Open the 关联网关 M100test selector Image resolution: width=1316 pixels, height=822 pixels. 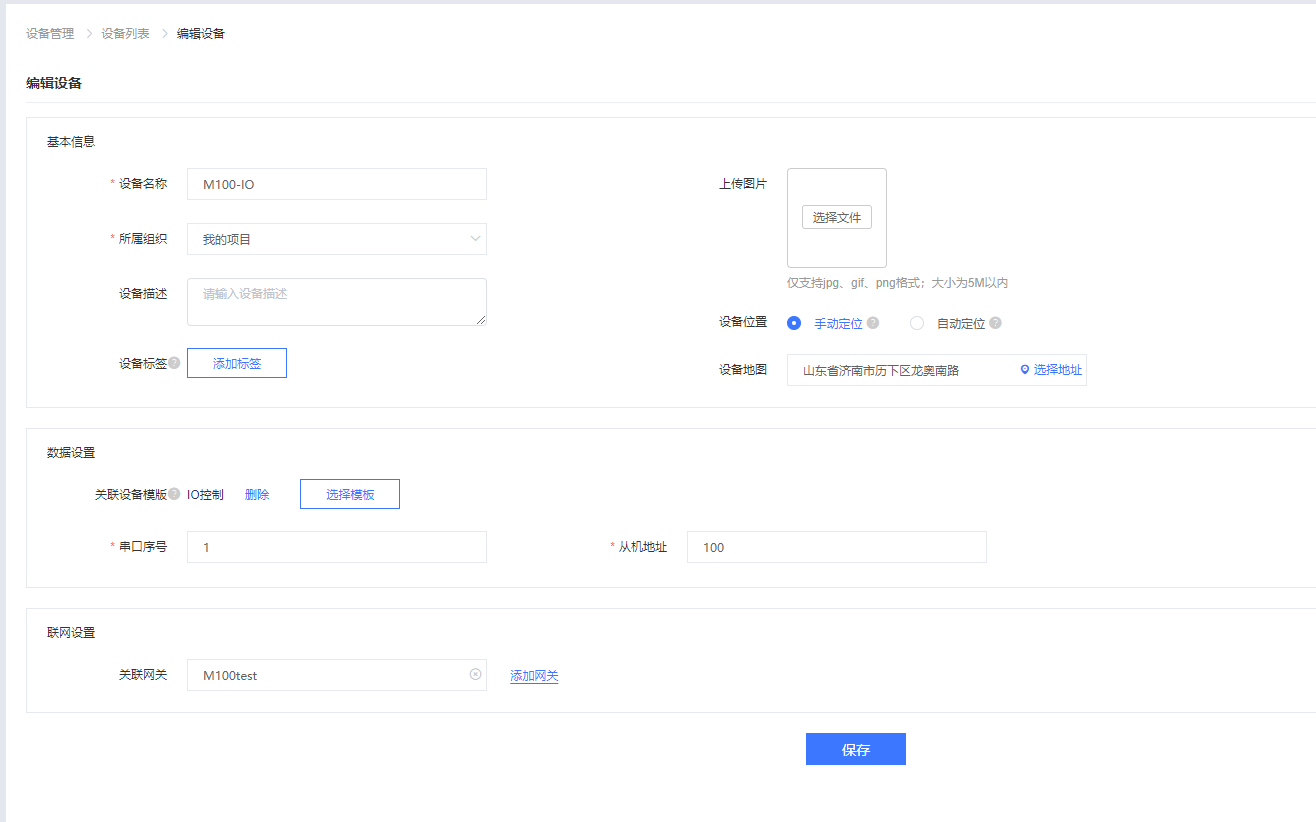pos(325,675)
